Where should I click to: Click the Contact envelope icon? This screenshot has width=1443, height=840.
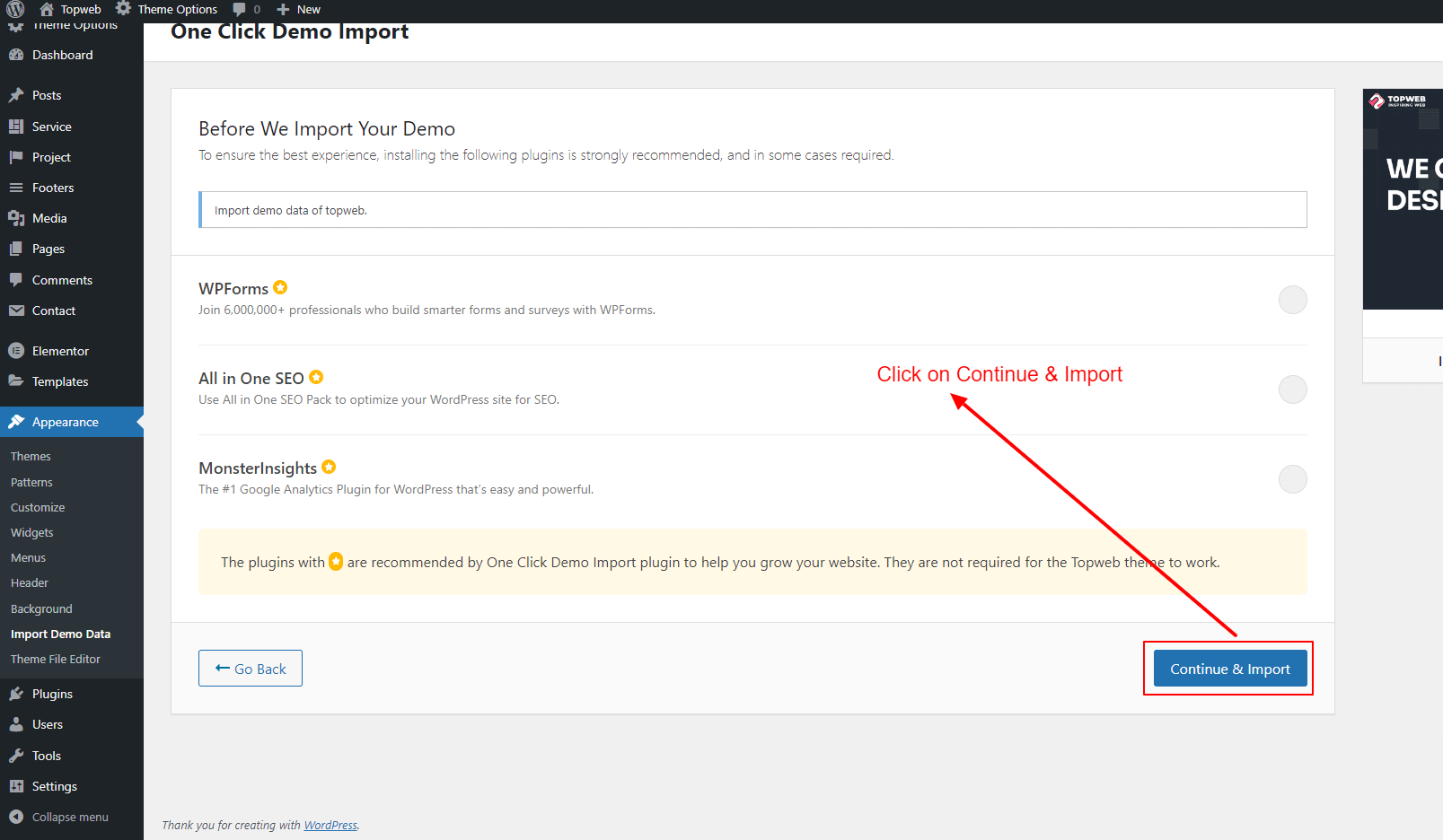(16, 311)
